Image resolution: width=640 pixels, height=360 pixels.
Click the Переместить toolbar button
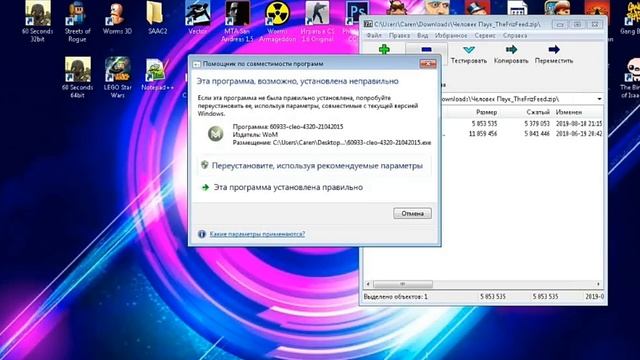[554, 55]
